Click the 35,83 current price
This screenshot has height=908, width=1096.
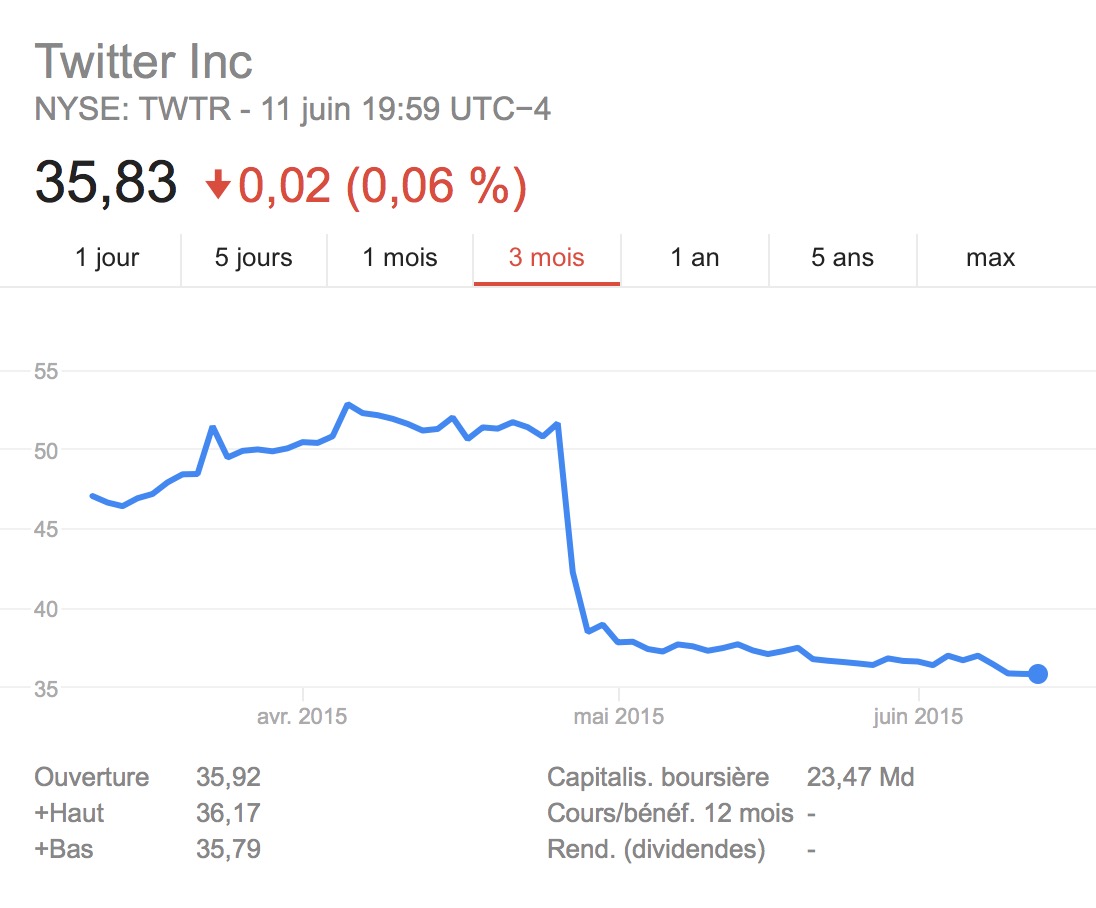click(106, 182)
